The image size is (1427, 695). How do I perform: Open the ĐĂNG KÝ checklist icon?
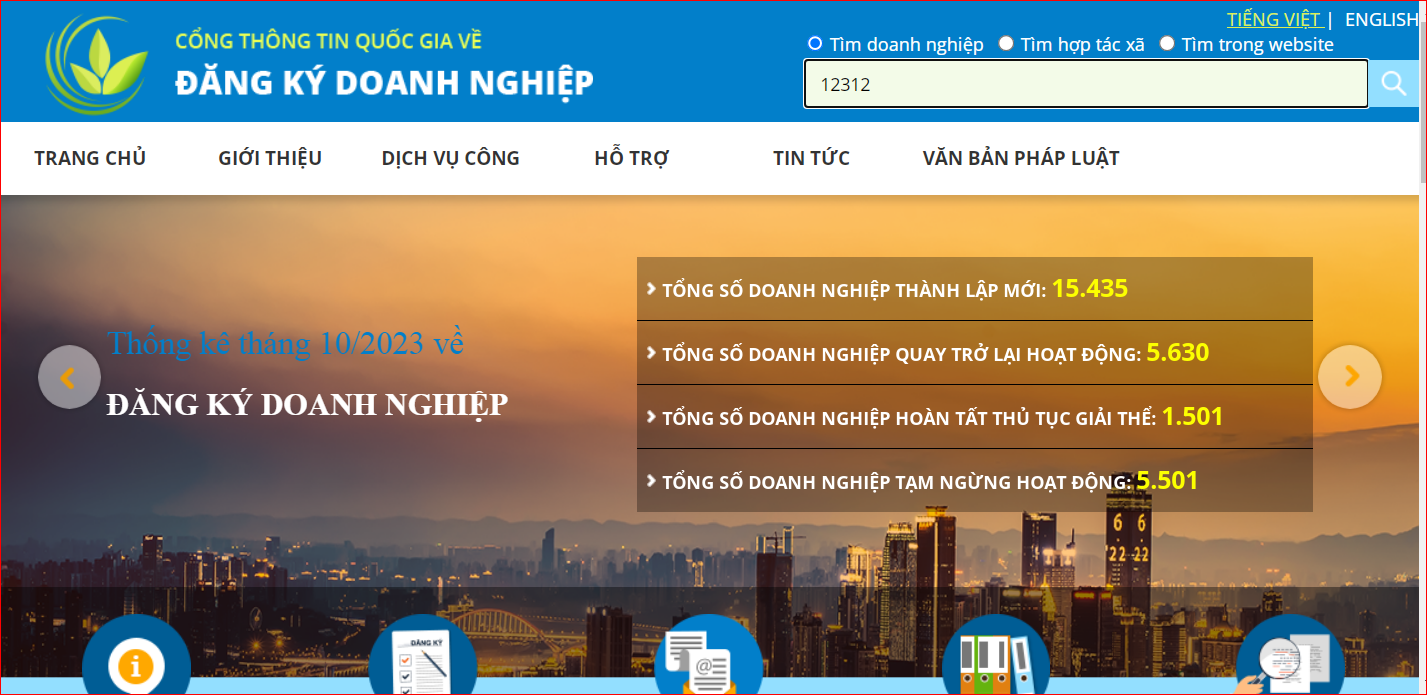click(x=423, y=655)
